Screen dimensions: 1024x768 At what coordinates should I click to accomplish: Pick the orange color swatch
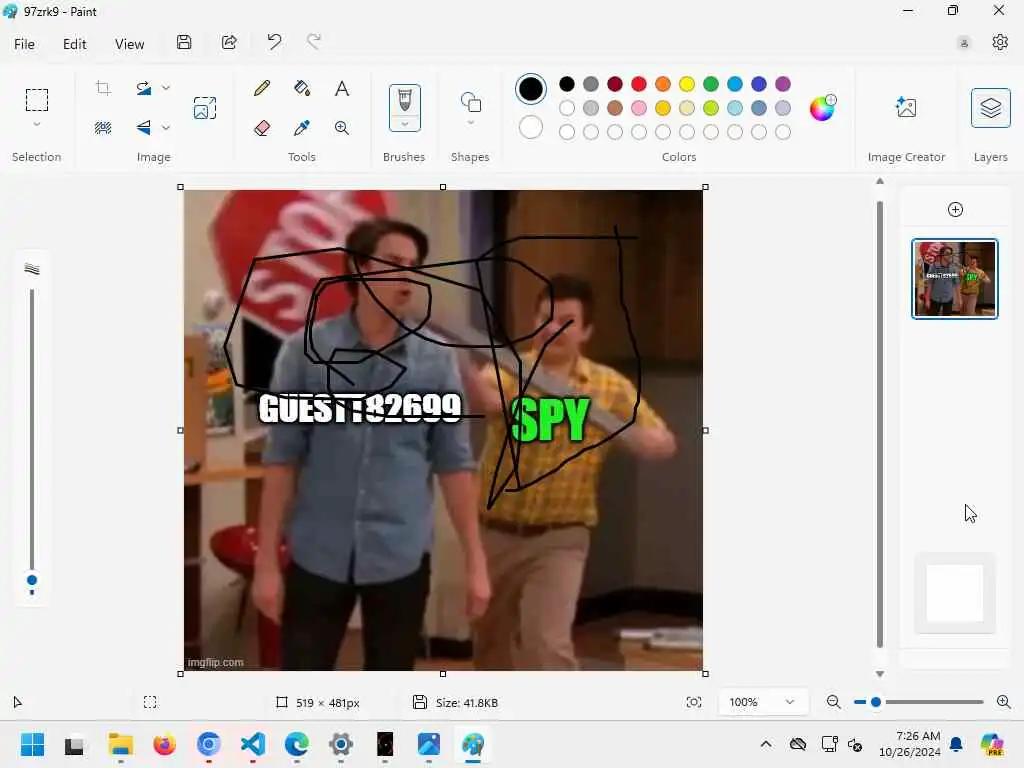pos(663,84)
